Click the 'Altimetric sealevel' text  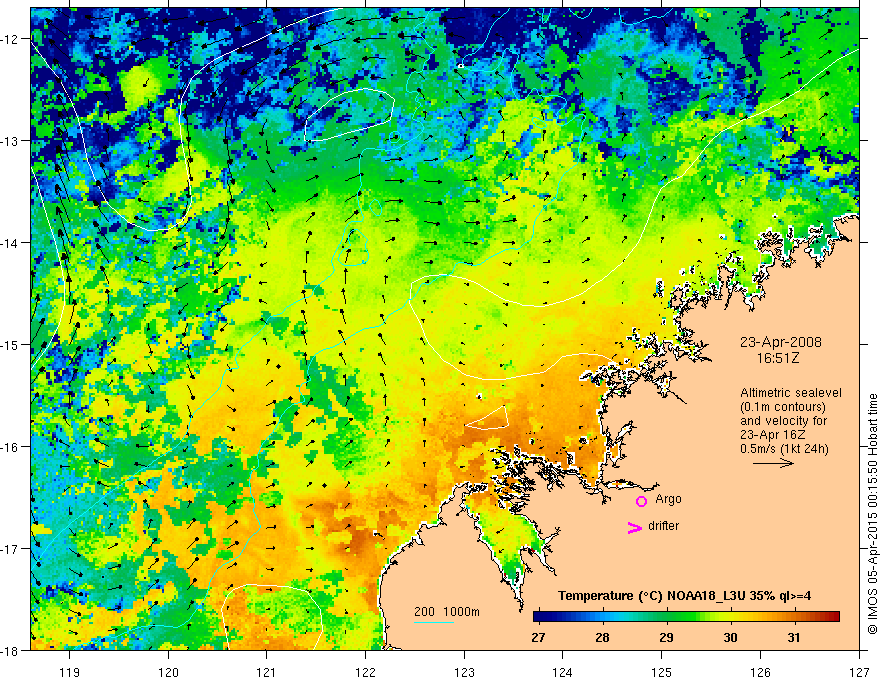coord(791,393)
